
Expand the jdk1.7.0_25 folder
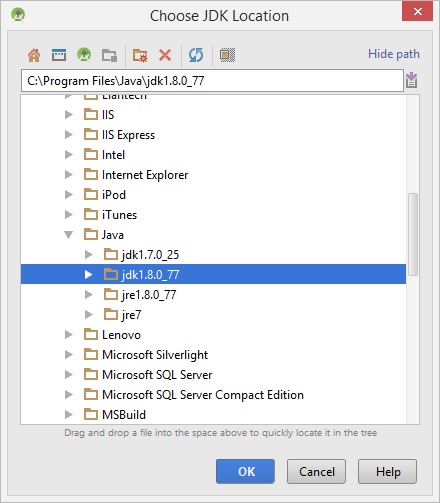pos(89,255)
